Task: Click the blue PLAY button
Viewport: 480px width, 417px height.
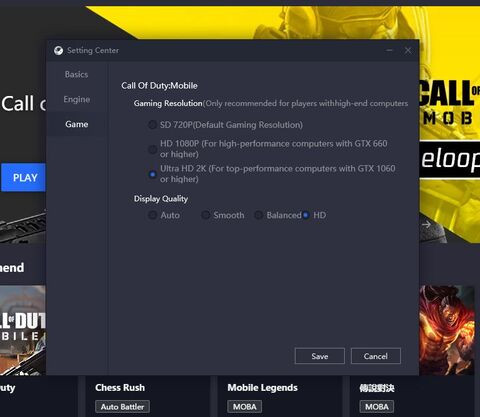Action: click(x=23, y=177)
